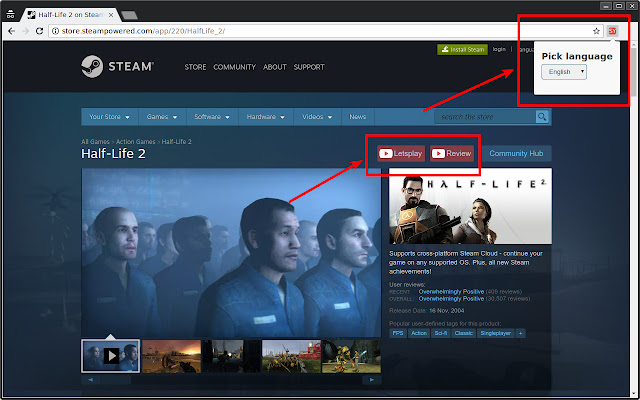Click the search the store field

(x=485, y=117)
